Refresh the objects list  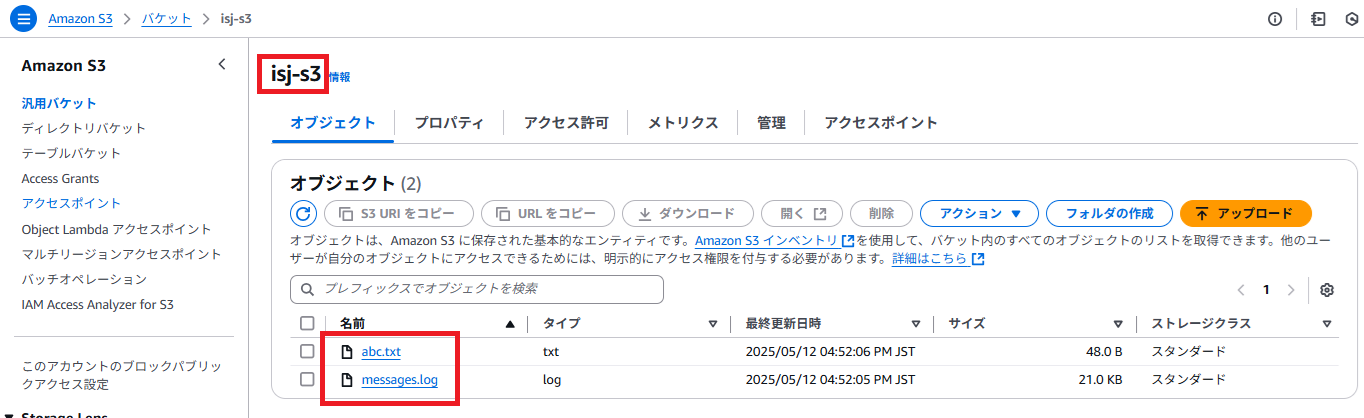coord(303,213)
